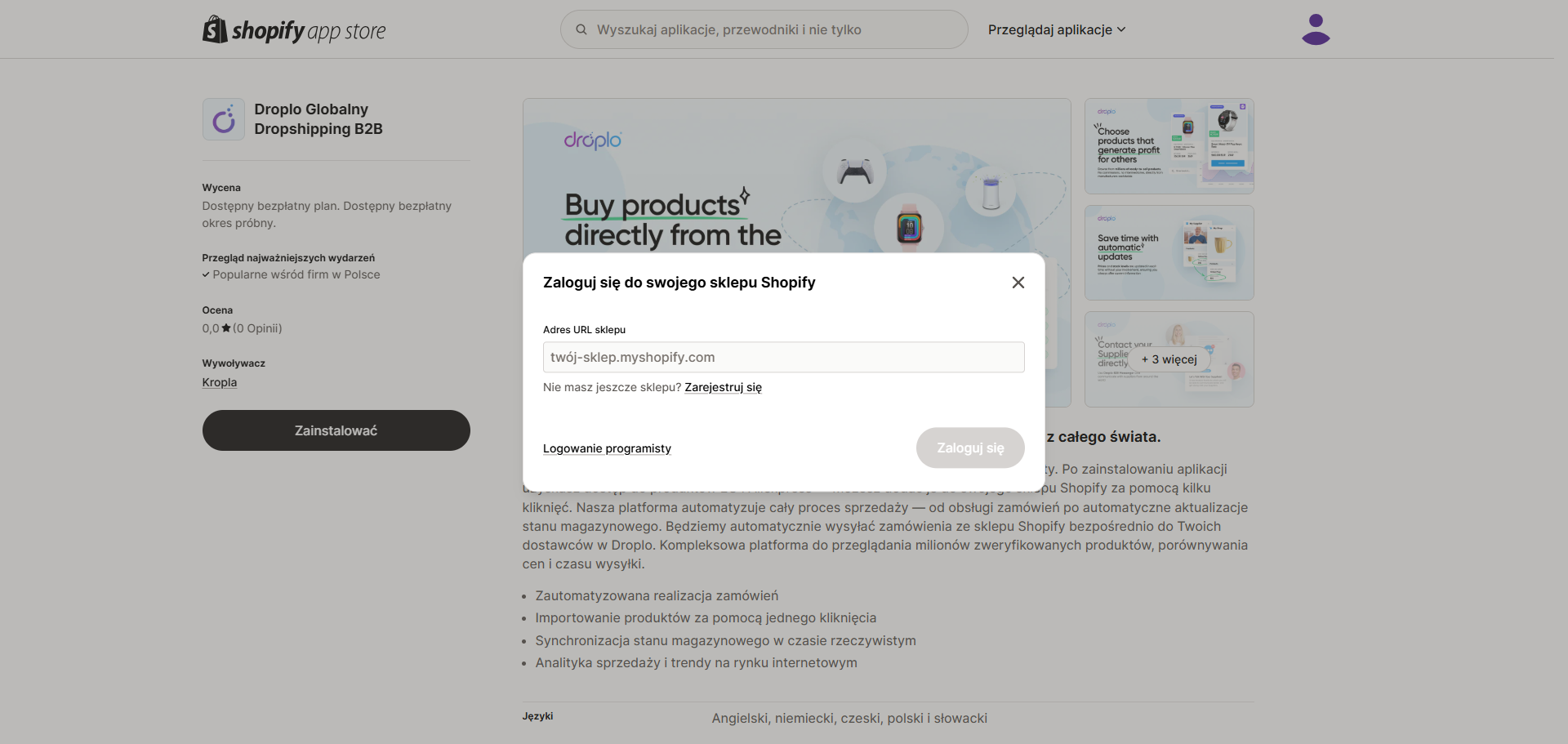This screenshot has width=1568, height=744.
Task: Open the user profile avatar icon
Action: tap(1316, 29)
